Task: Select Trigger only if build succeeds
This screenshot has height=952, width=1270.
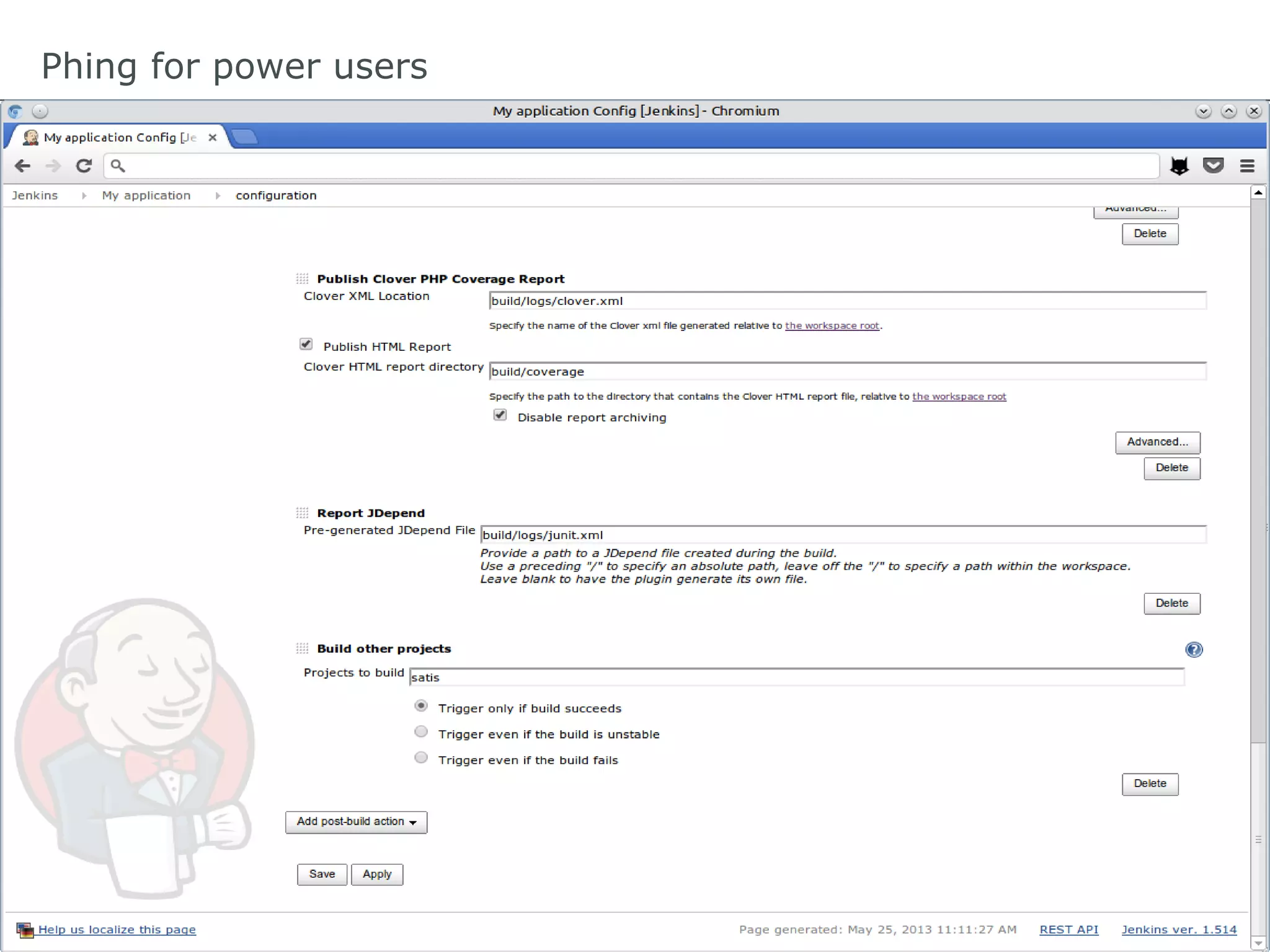Action: pos(421,706)
